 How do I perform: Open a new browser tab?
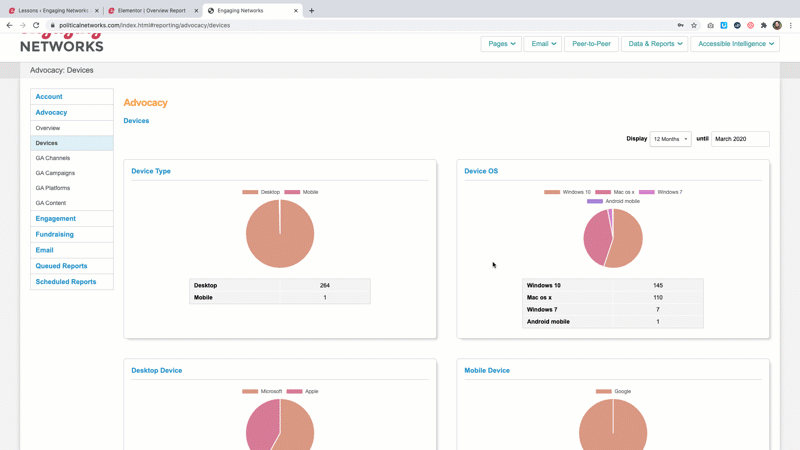312,10
